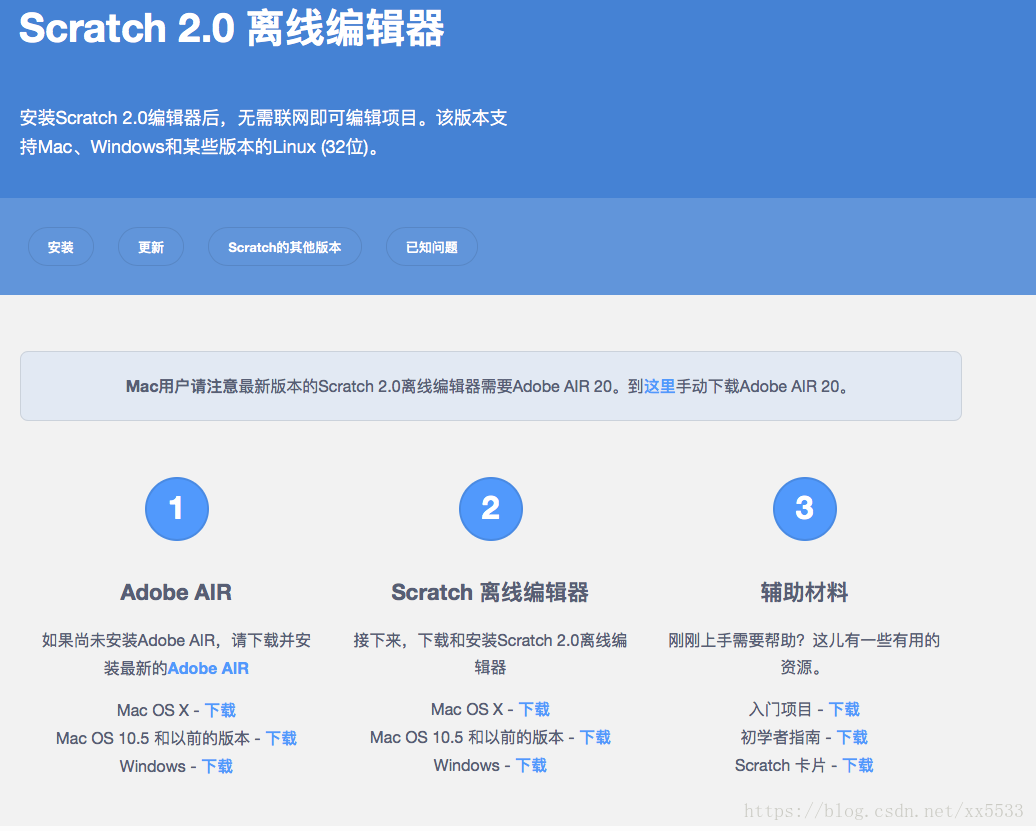Download Scratch editor for Mac OS 10.5
Screen dimensions: 1036x831
coord(595,737)
